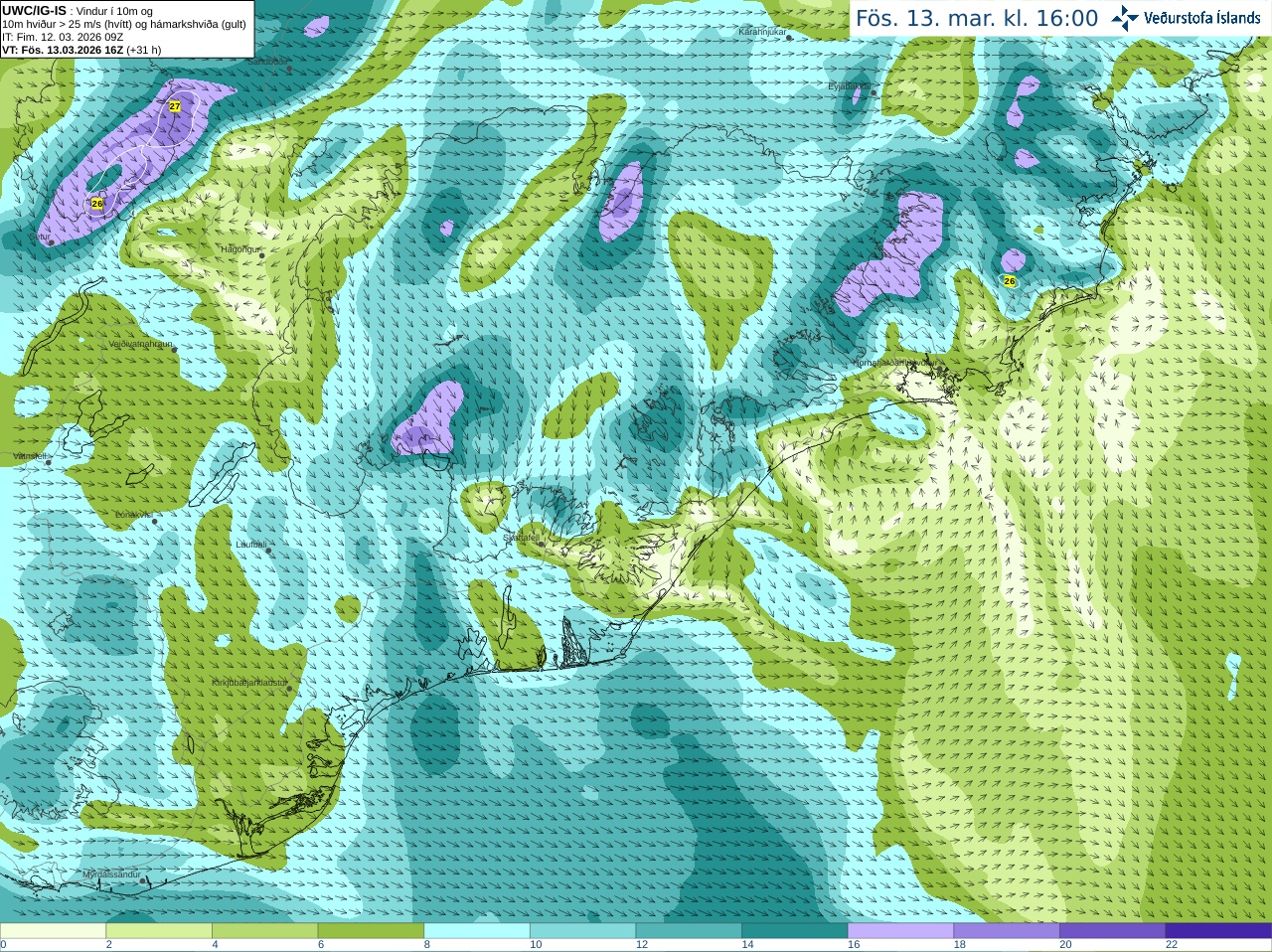Select the 8–10 m/s pale cyan legend color

(x=477, y=931)
